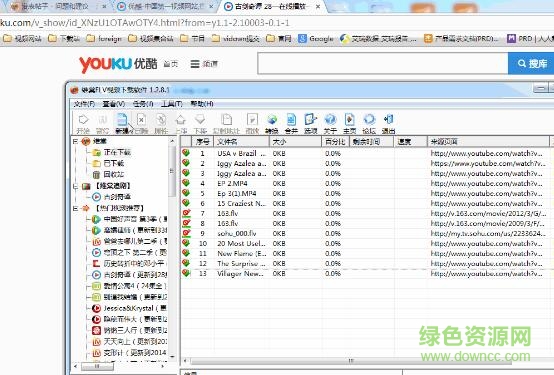This screenshot has width=554, height=375.
Task: Collapse the 【热门视频推荐】 tree node
Action: coord(75,208)
